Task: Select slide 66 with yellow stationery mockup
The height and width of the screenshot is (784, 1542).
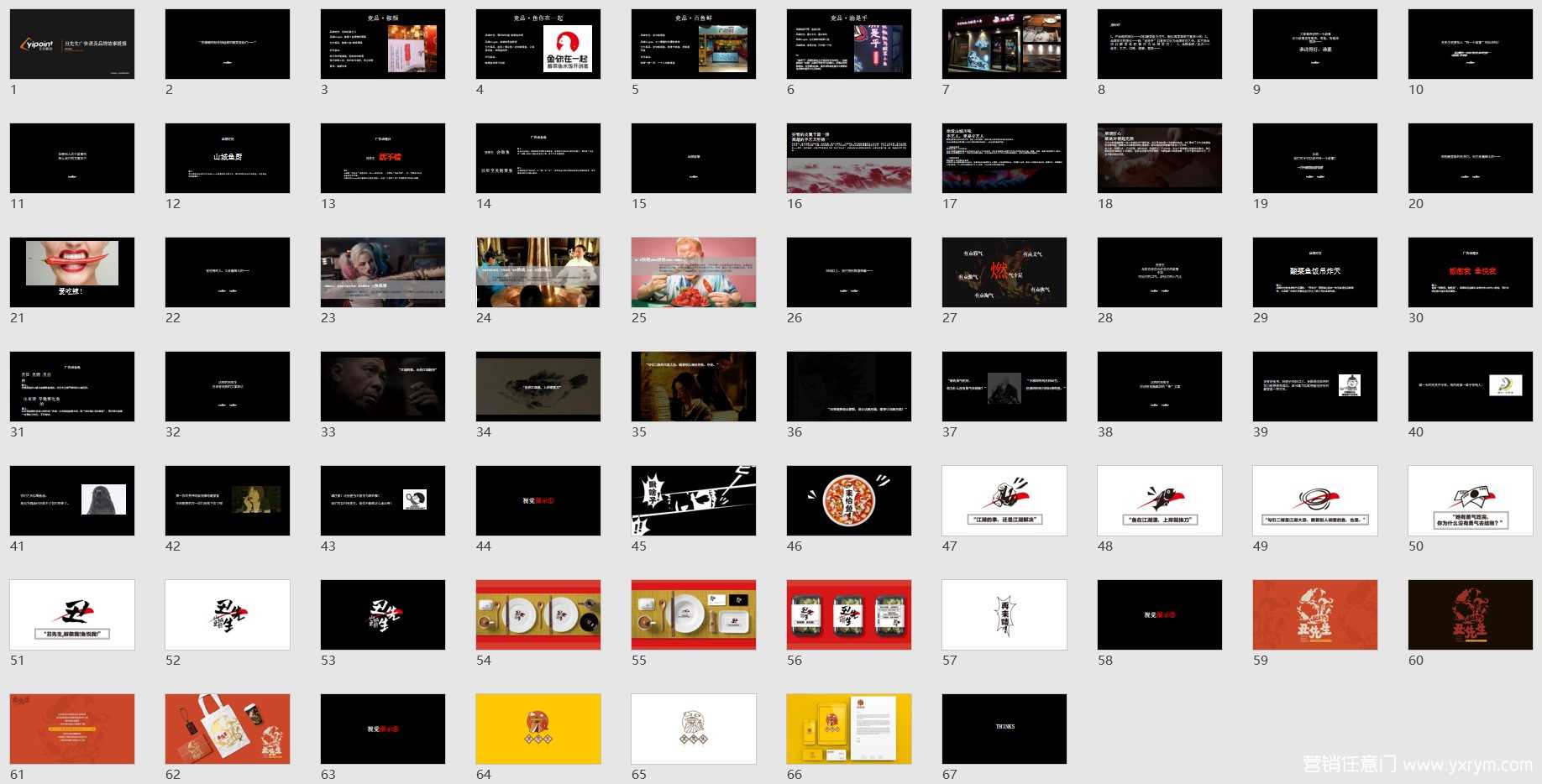Action: (849, 729)
